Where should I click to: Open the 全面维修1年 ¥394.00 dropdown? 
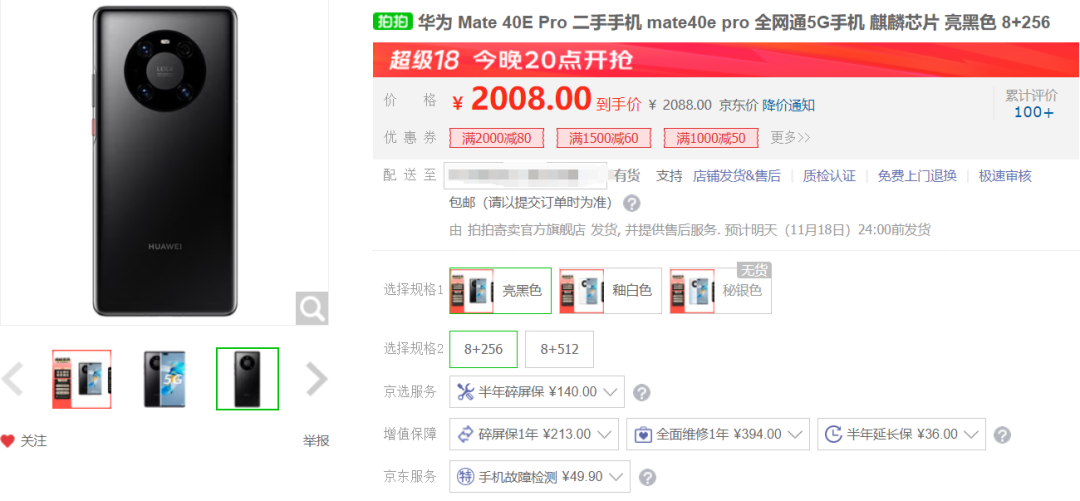(x=718, y=434)
